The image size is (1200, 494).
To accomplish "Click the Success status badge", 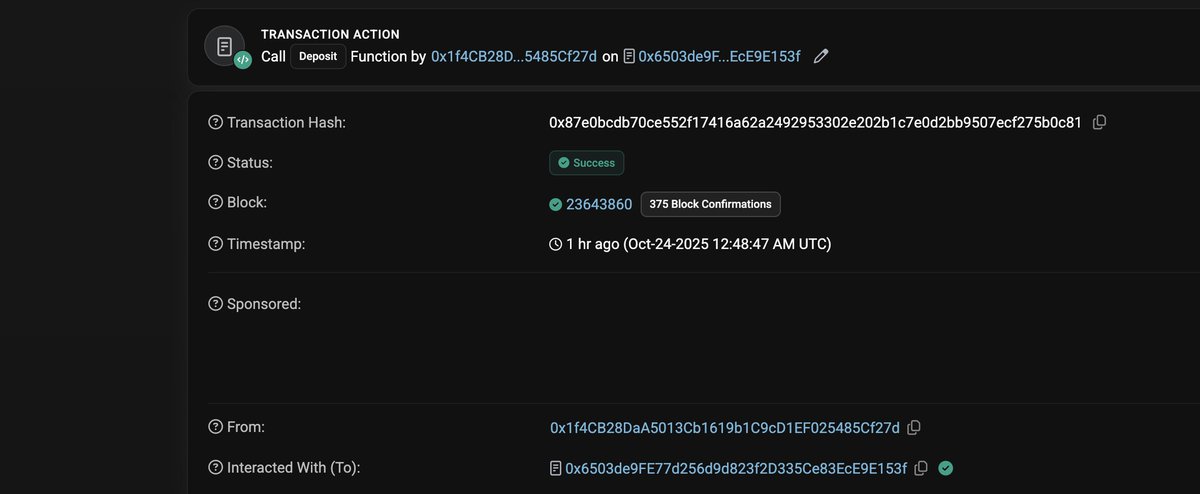I will tap(587, 162).
